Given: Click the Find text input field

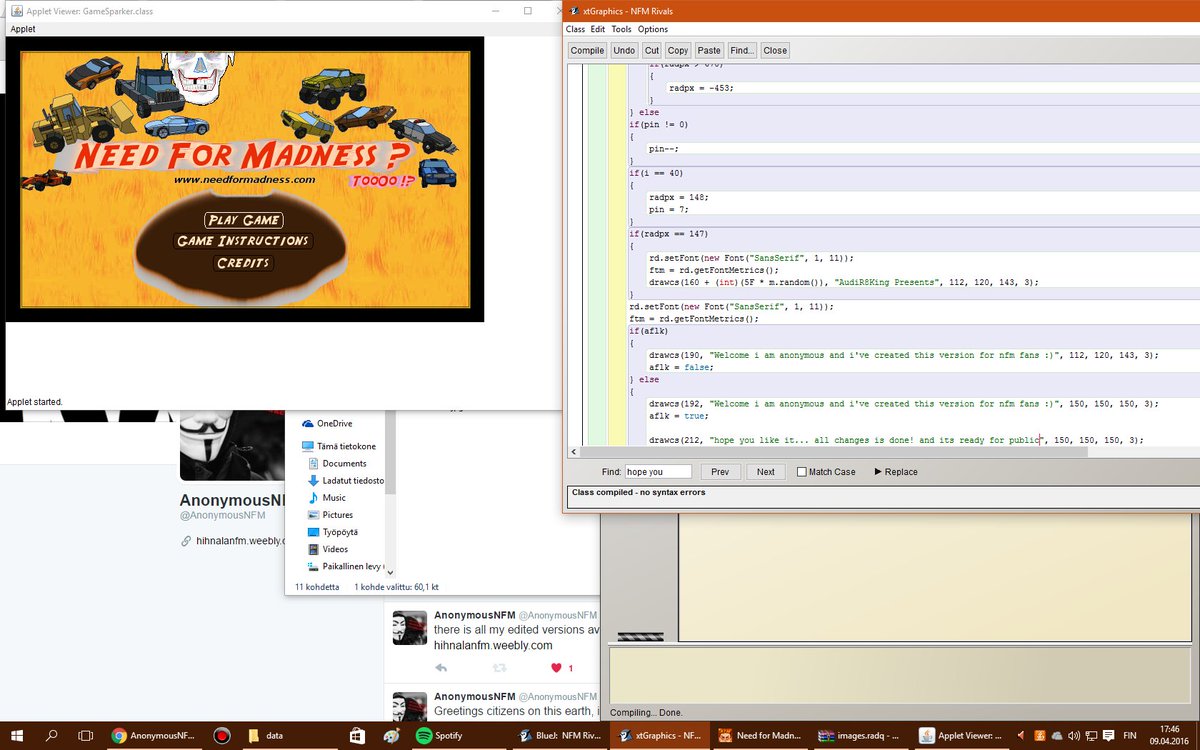Looking at the screenshot, I should tap(658, 471).
